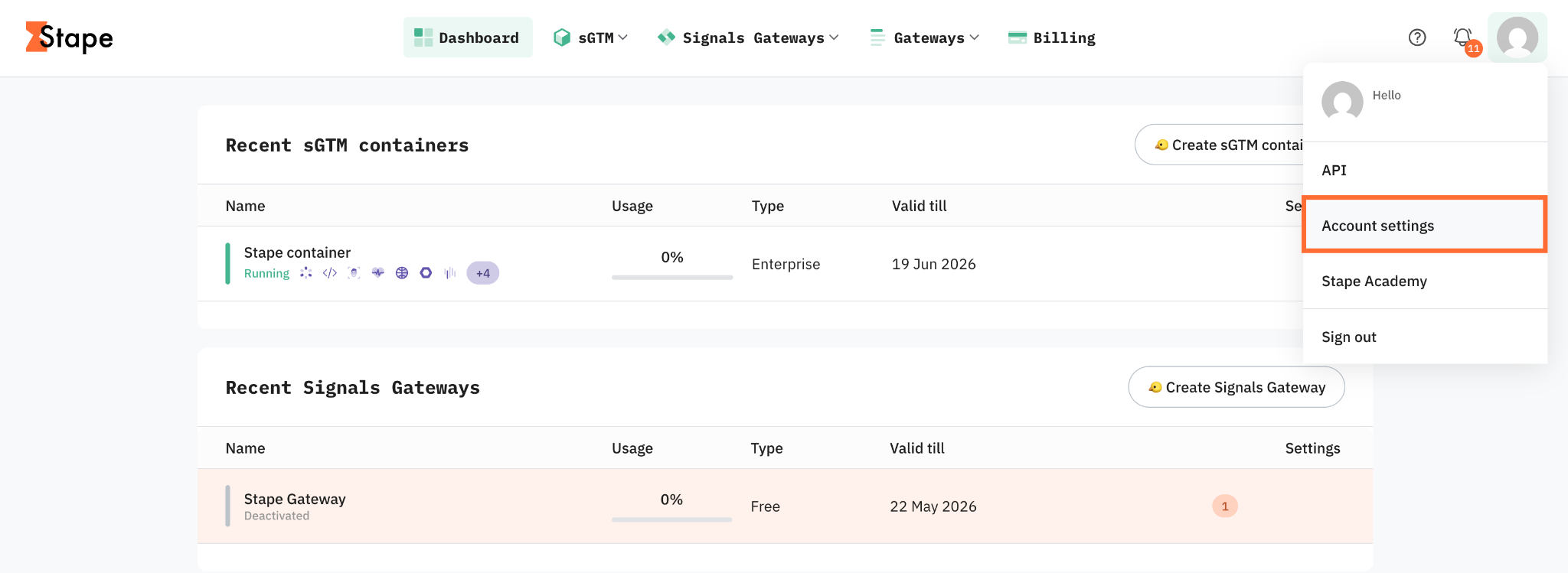Click the profile avatar in the top bar
This screenshot has width=1568, height=573.
pos(1517,37)
